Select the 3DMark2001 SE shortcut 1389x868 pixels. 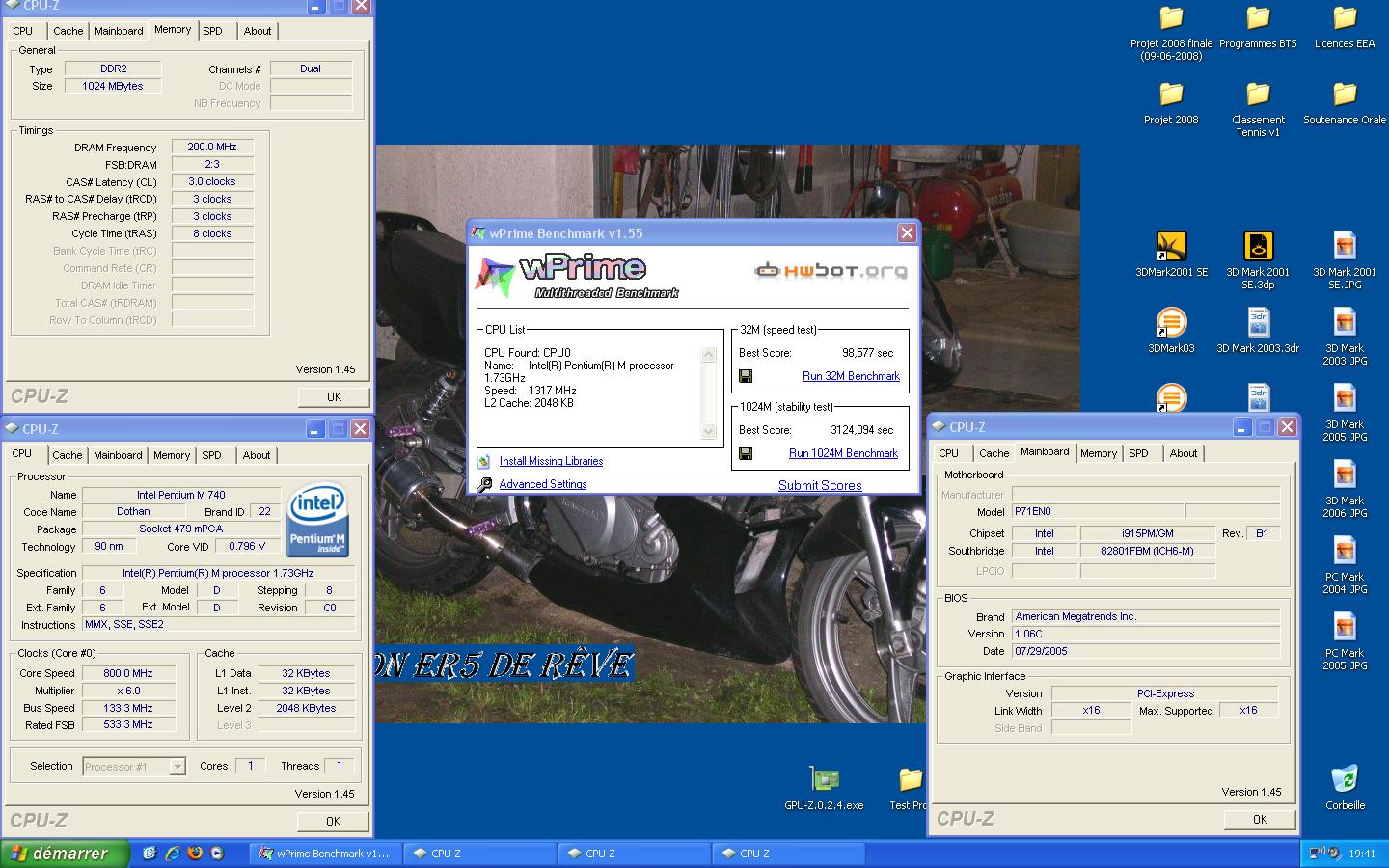(x=1171, y=255)
